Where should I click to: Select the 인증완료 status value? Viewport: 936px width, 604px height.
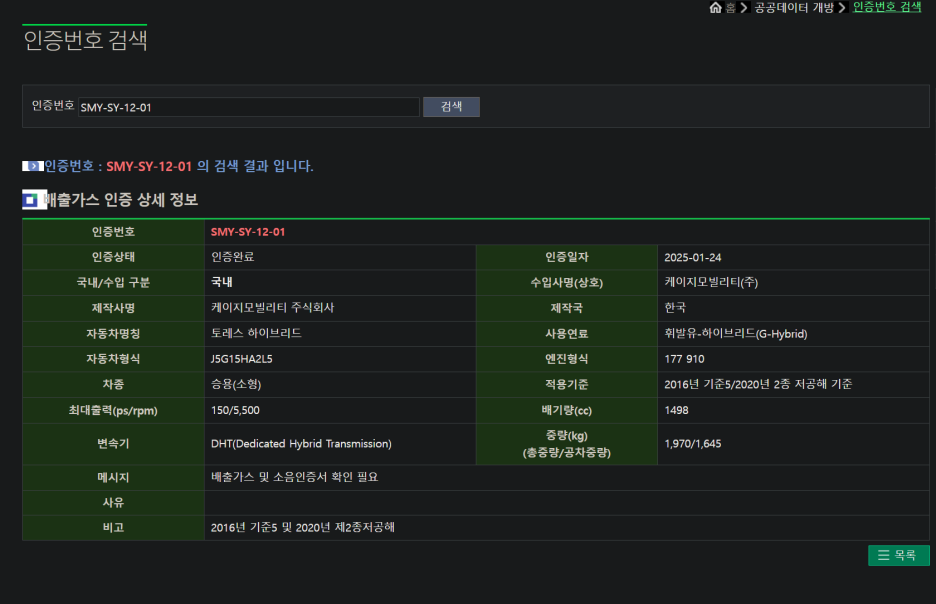point(232,257)
